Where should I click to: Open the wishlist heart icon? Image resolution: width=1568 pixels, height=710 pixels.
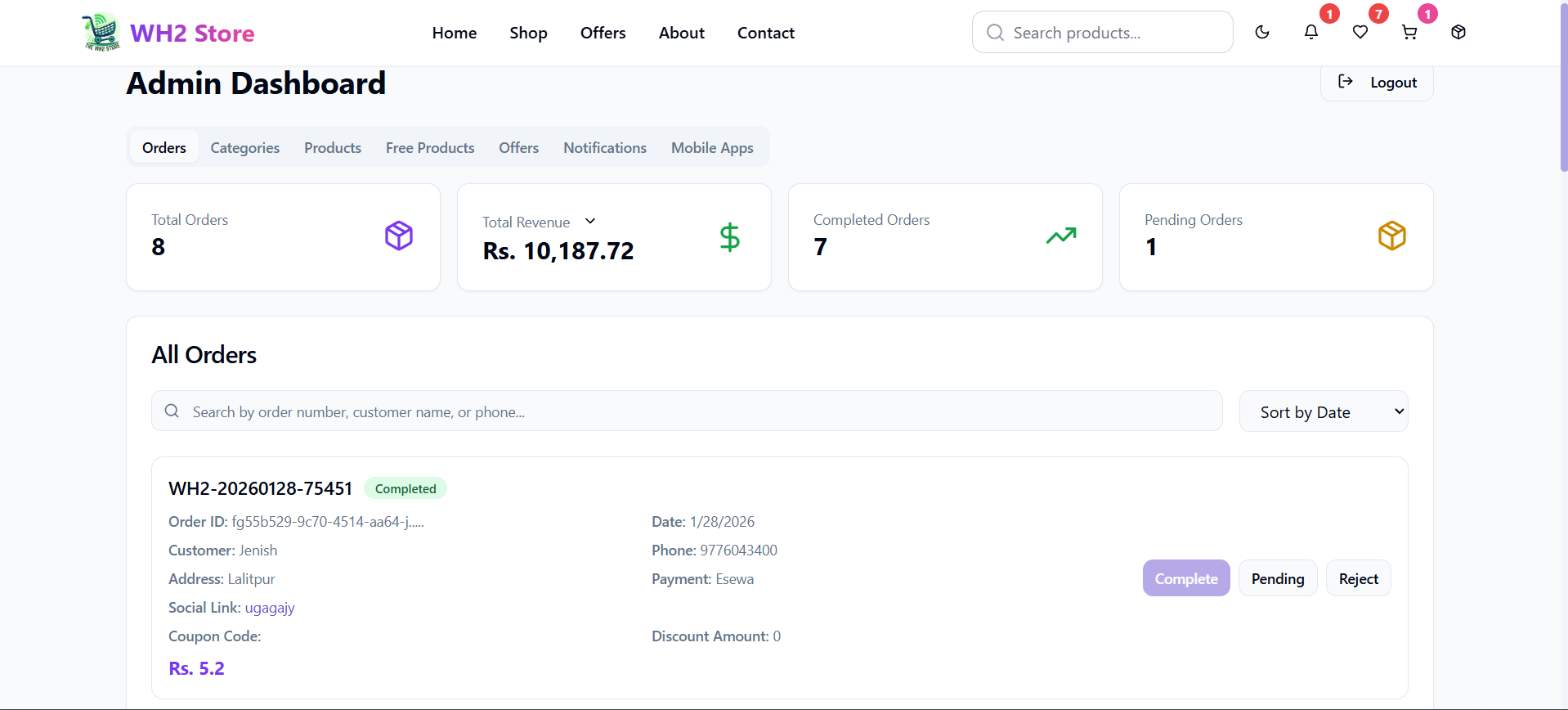(1360, 33)
